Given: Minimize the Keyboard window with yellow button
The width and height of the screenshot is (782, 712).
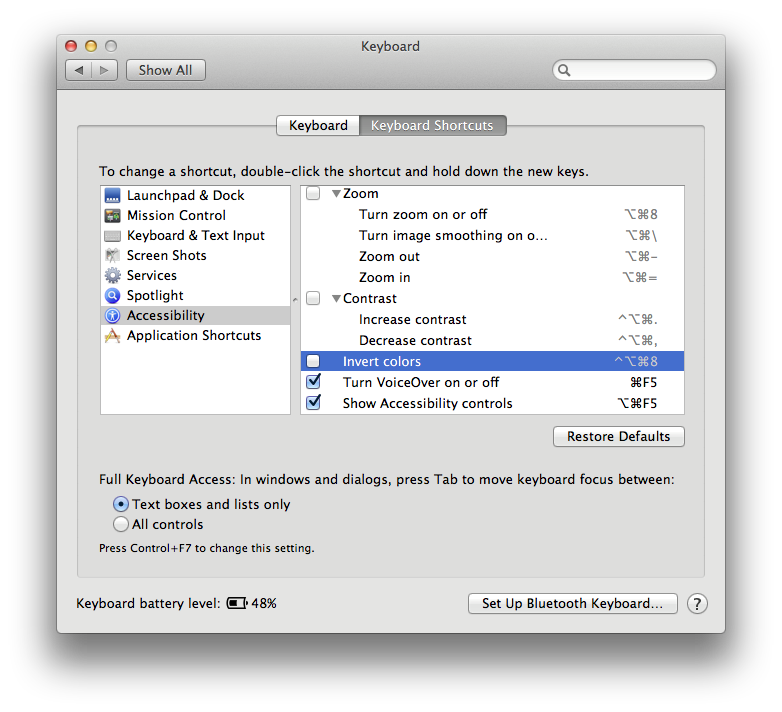Looking at the screenshot, I should [x=91, y=46].
